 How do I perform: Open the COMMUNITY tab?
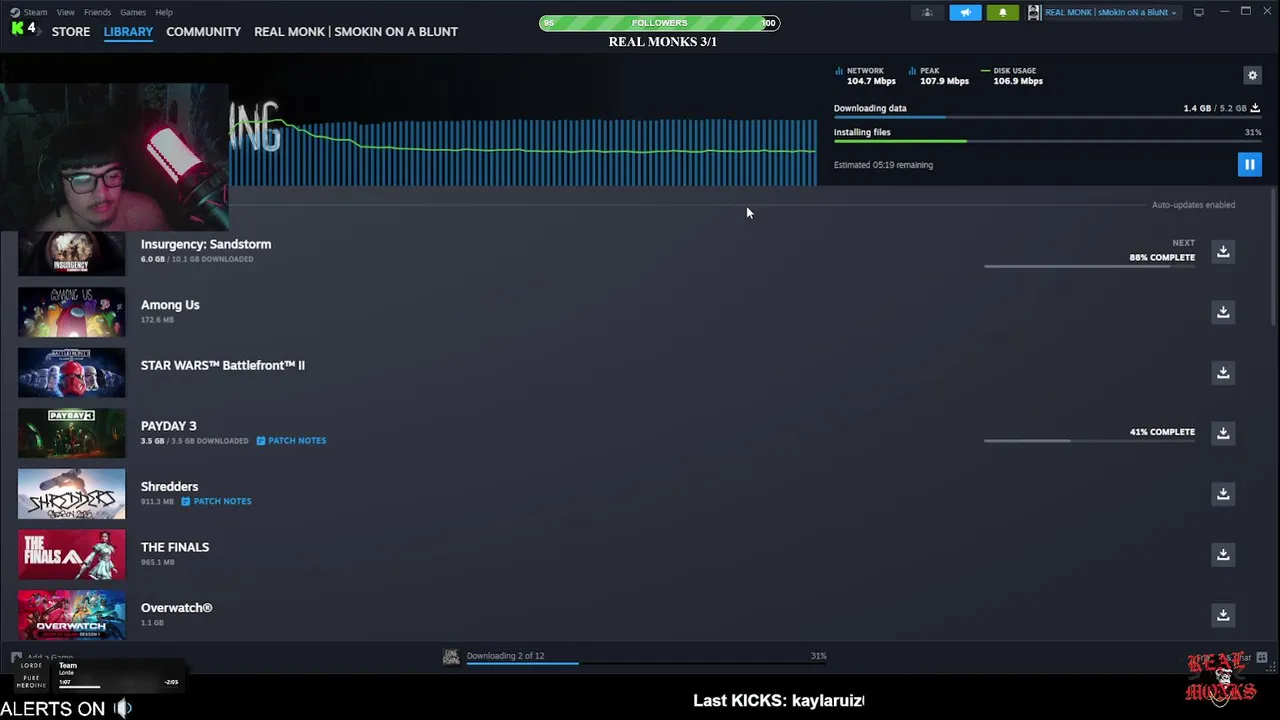click(203, 32)
